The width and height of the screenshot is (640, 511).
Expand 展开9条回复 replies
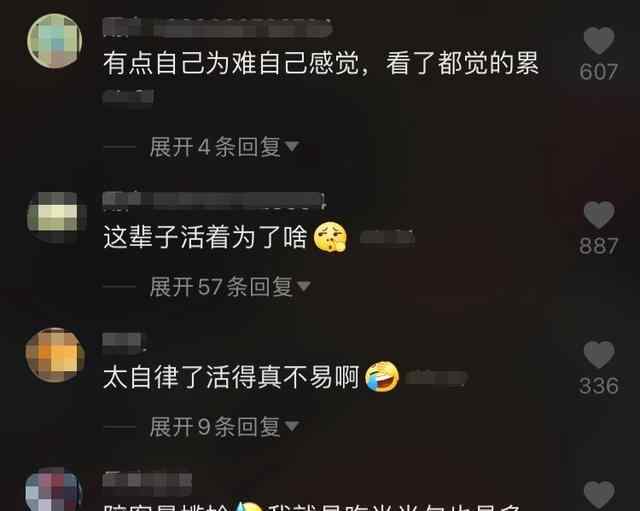[224, 427]
